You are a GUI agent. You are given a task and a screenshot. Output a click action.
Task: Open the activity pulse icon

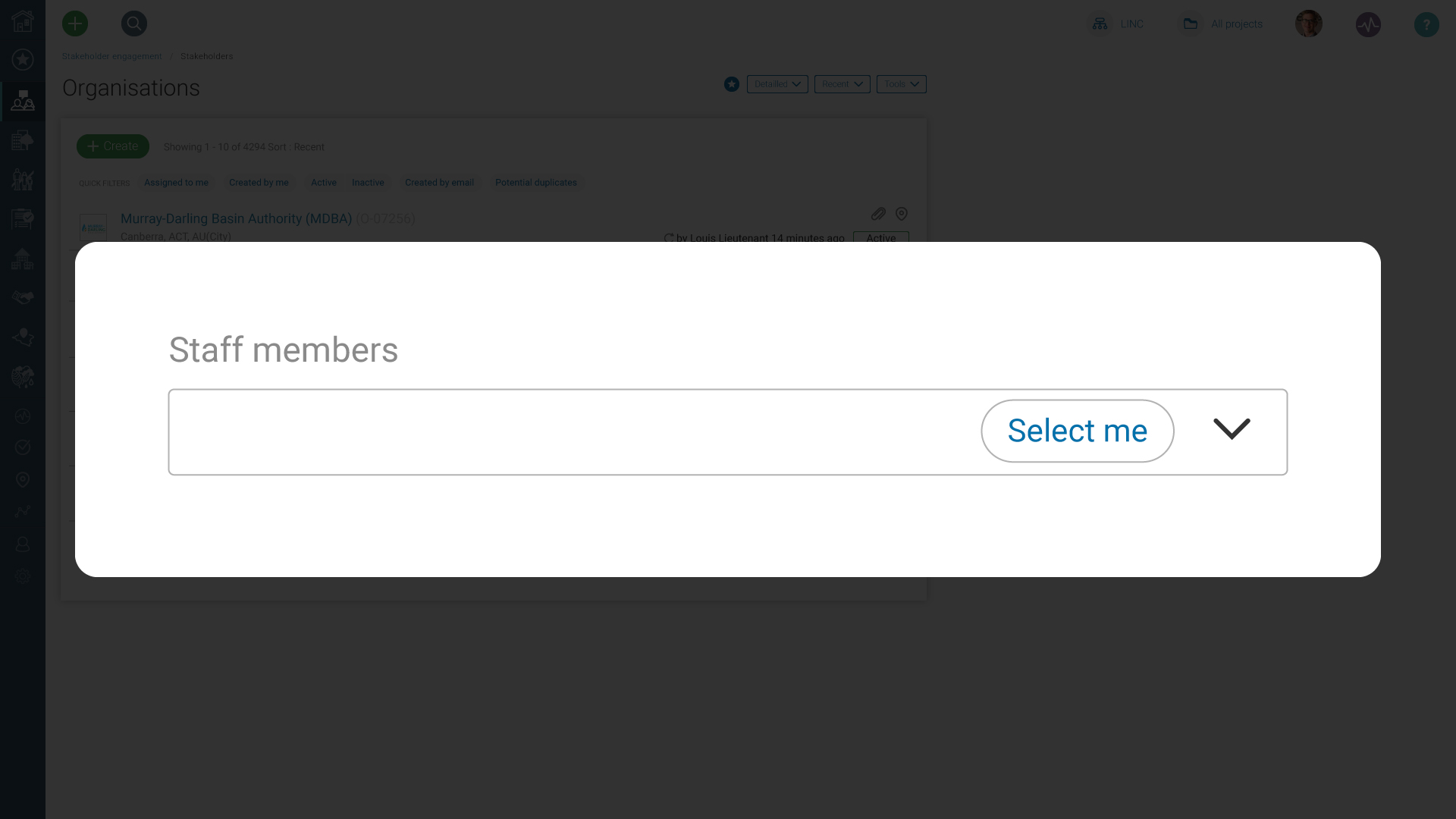pyautogui.click(x=1369, y=24)
